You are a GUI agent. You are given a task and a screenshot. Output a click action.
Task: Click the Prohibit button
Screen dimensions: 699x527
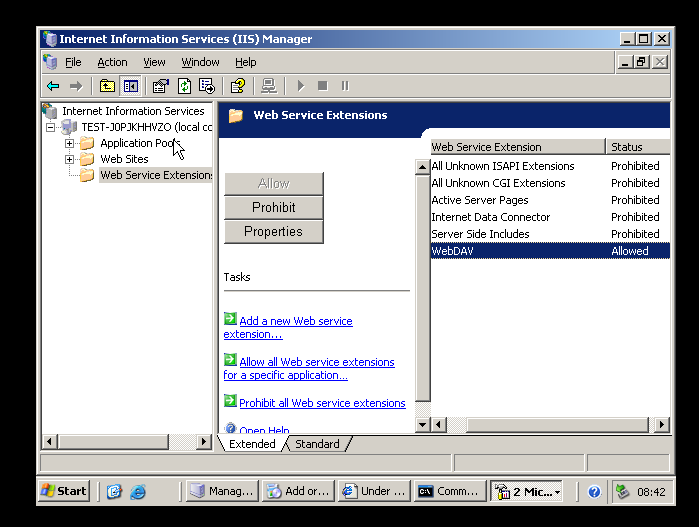tap(274, 208)
